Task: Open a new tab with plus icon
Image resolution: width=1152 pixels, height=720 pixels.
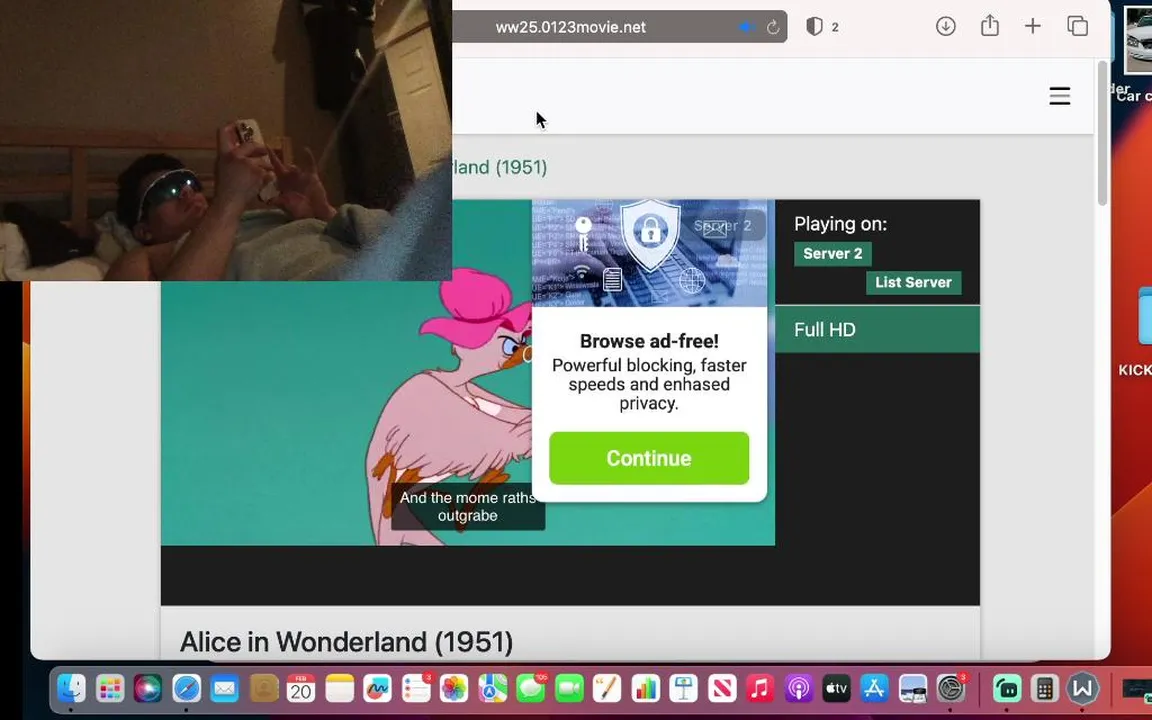Action: (x=1032, y=26)
